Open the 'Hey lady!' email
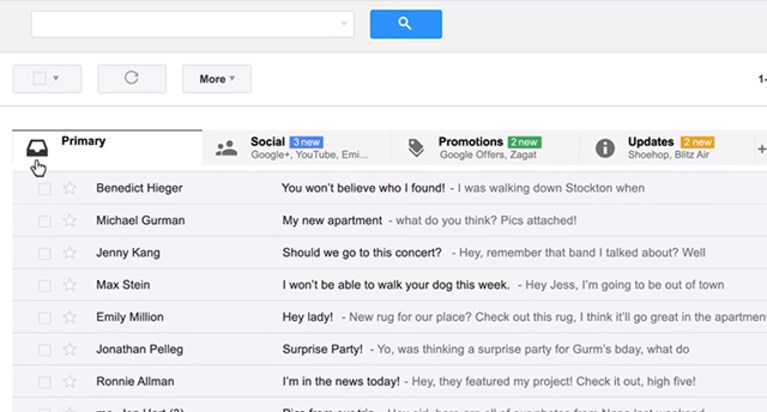767x412 pixels. [x=307, y=317]
